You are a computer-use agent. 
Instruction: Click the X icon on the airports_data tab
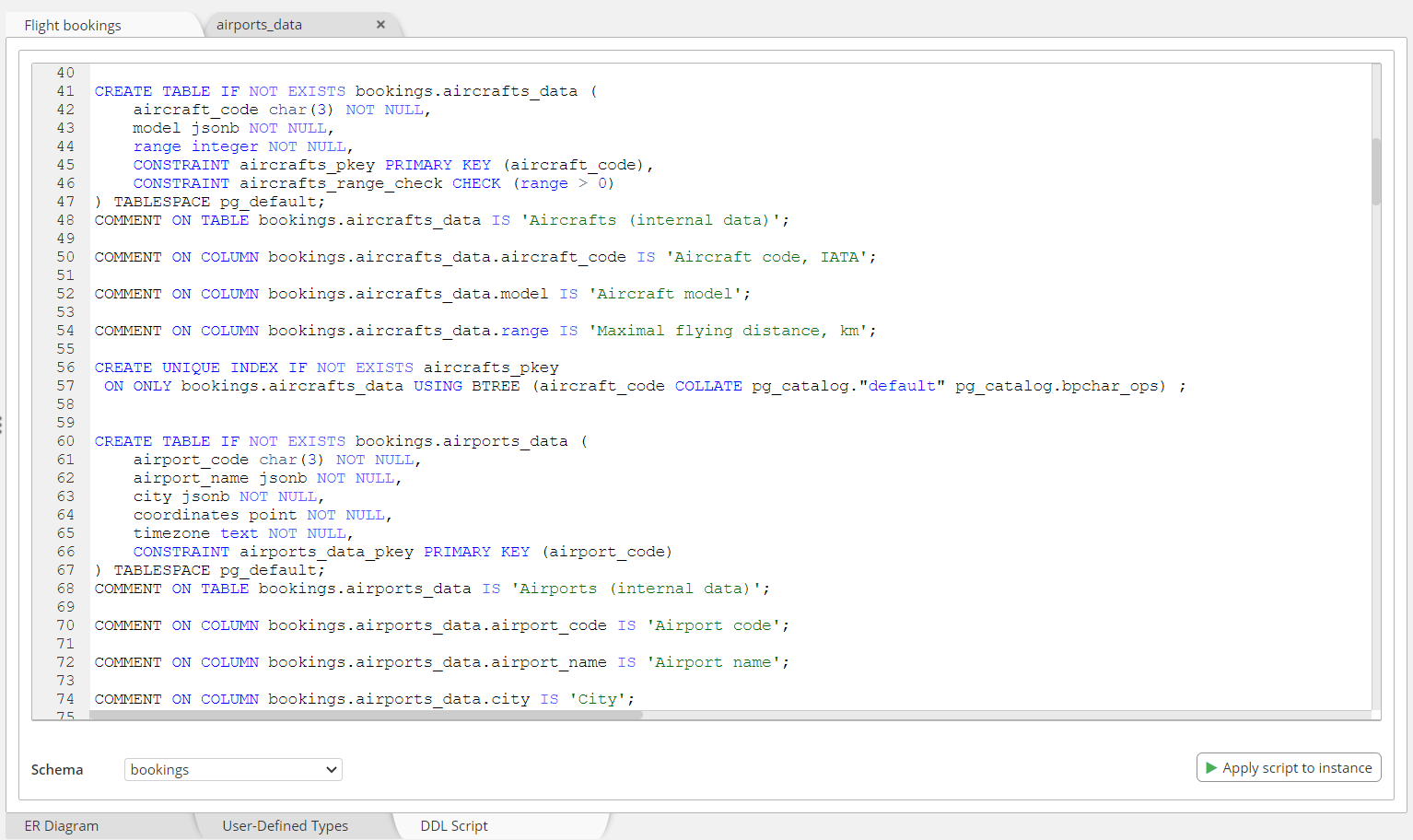click(x=380, y=24)
